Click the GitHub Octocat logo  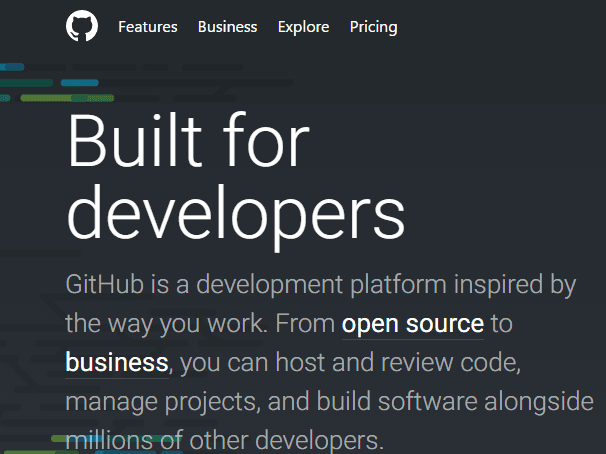coord(82,26)
